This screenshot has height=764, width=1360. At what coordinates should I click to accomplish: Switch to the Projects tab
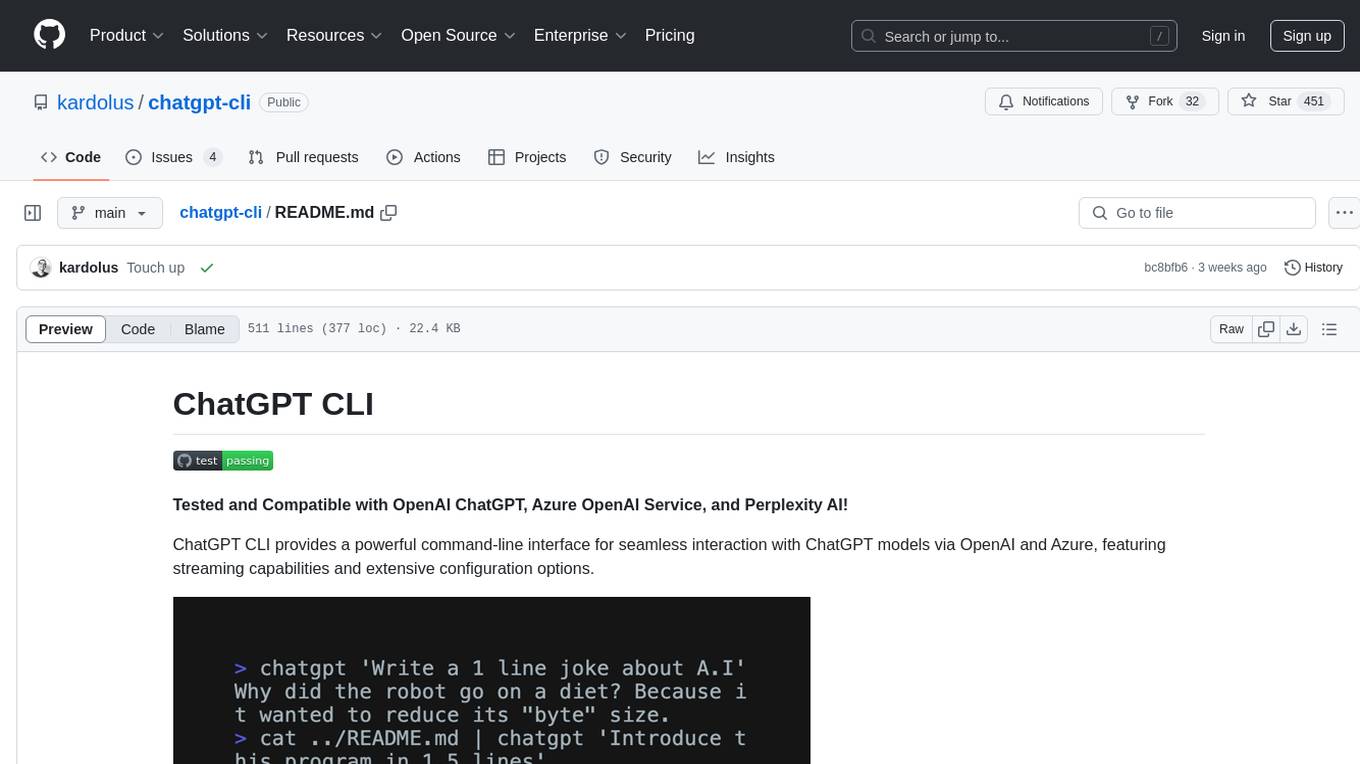[x=527, y=157]
